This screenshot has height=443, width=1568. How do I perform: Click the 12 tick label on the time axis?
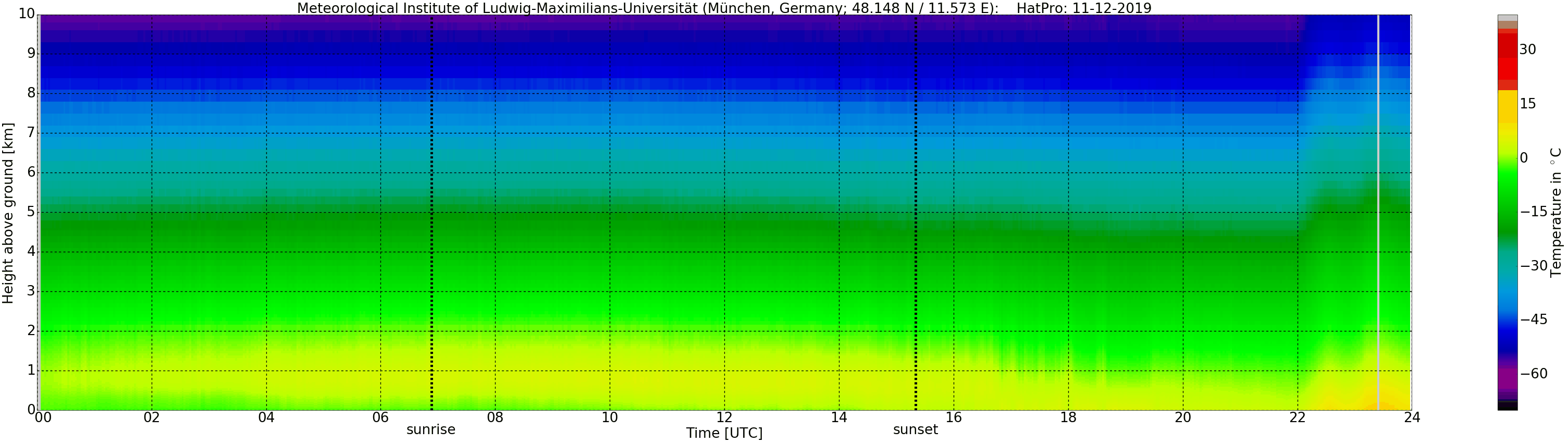pyautogui.click(x=724, y=418)
